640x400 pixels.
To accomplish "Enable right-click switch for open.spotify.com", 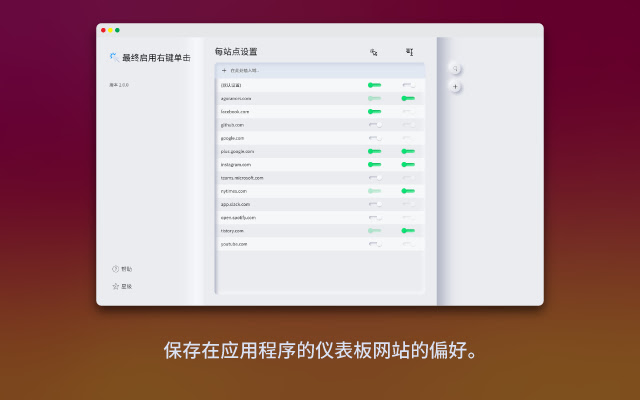I will 375,218.
